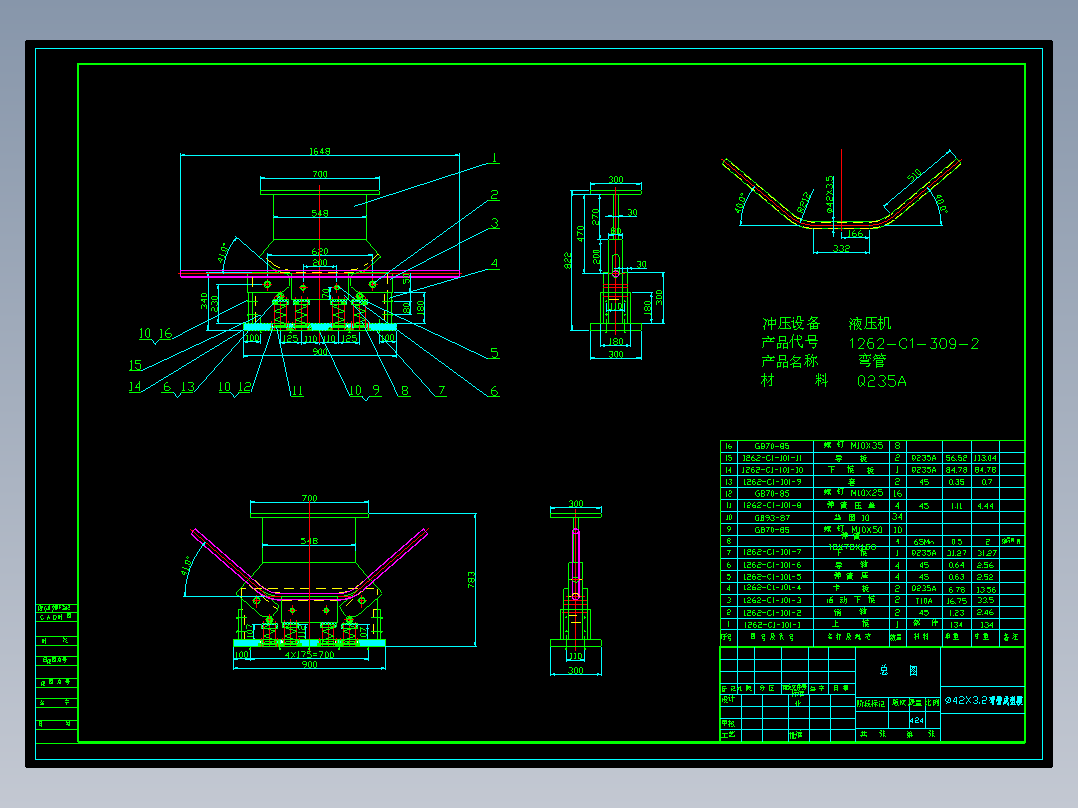Select the 螺钉 M10X50 name cell
The image size is (1078, 808).
click(x=852, y=530)
